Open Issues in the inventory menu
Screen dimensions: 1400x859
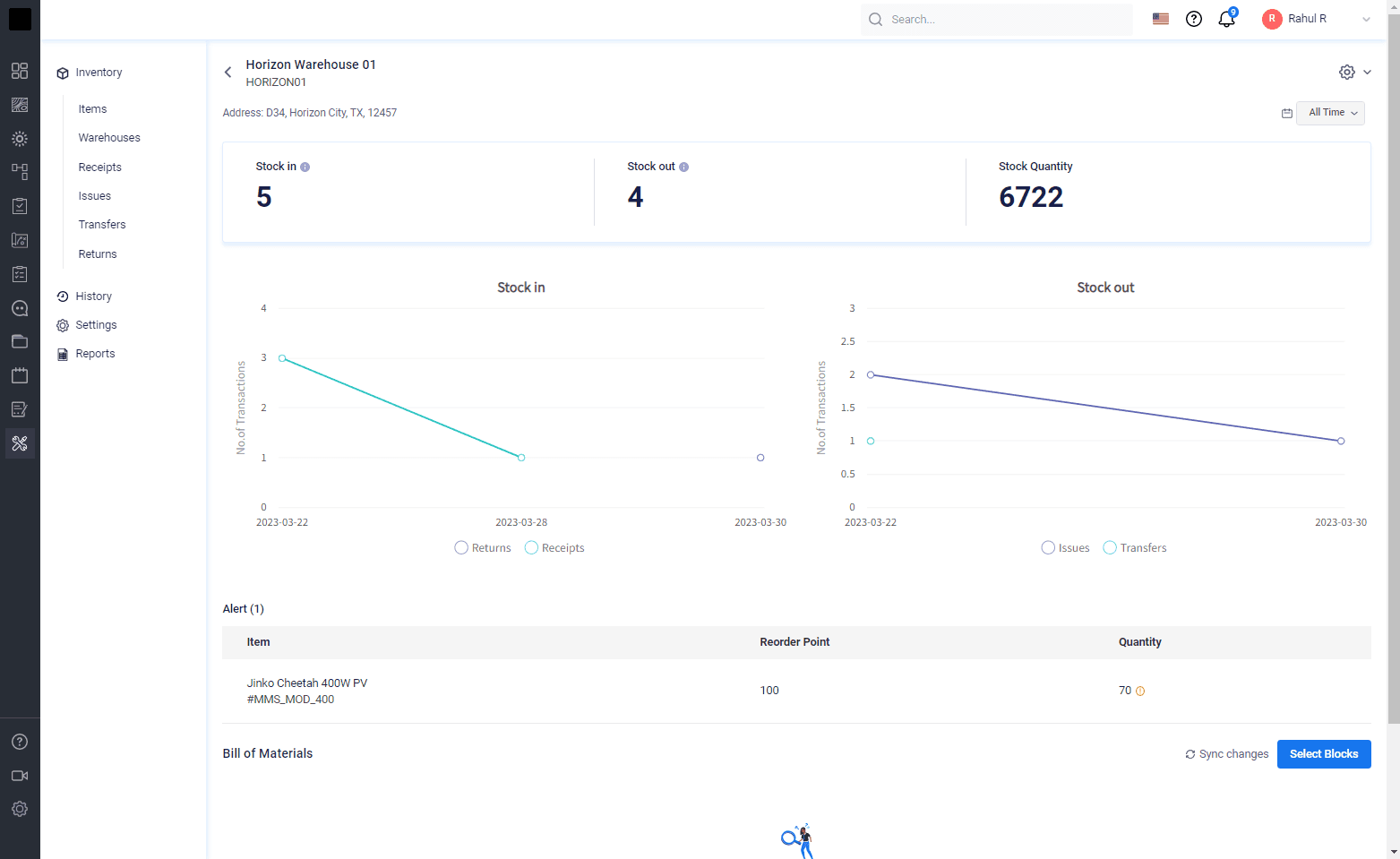(x=95, y=196)
